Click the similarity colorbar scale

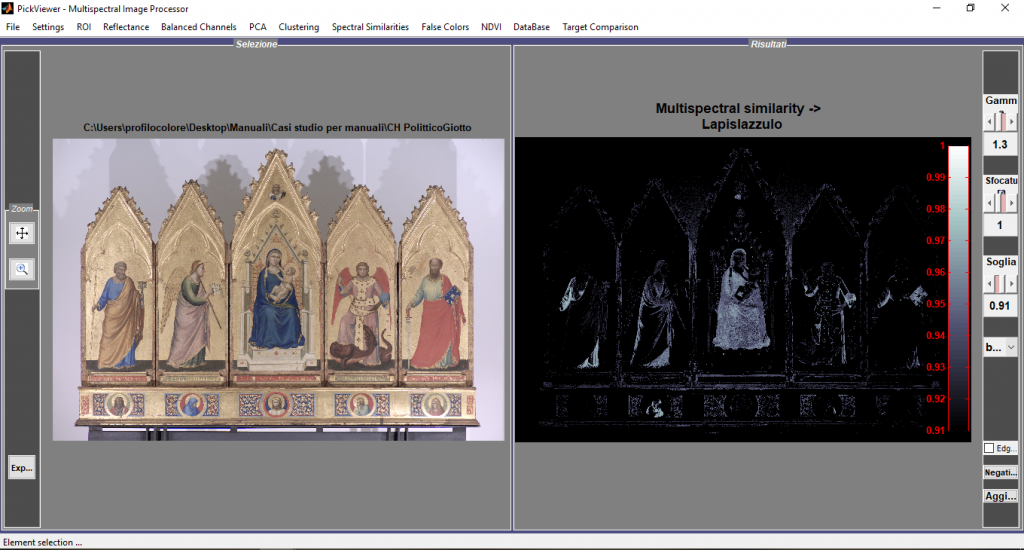pyautogui.click(x=958, y=287)
